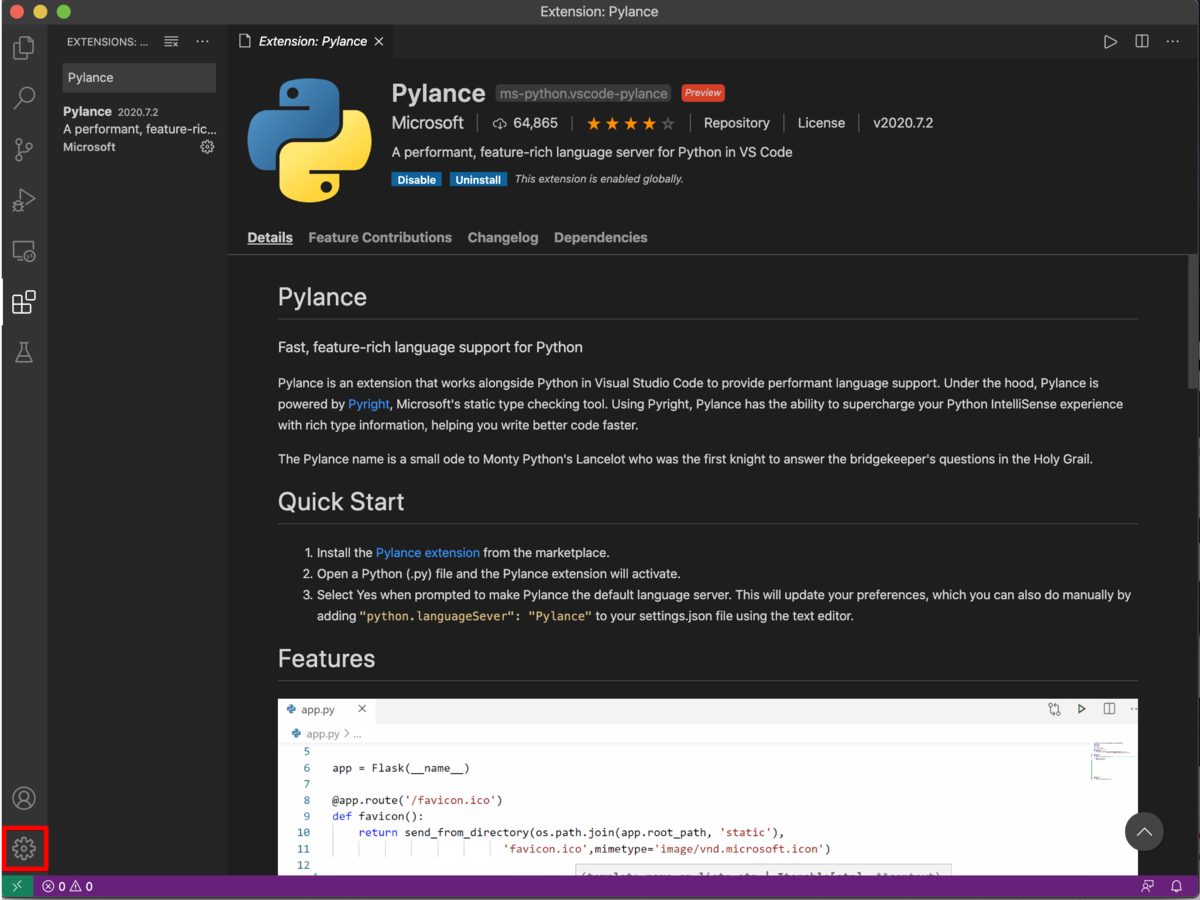Click the 64,865 install count number
The height and width of the screenshot is (900, 1200).
click(535, 123)
